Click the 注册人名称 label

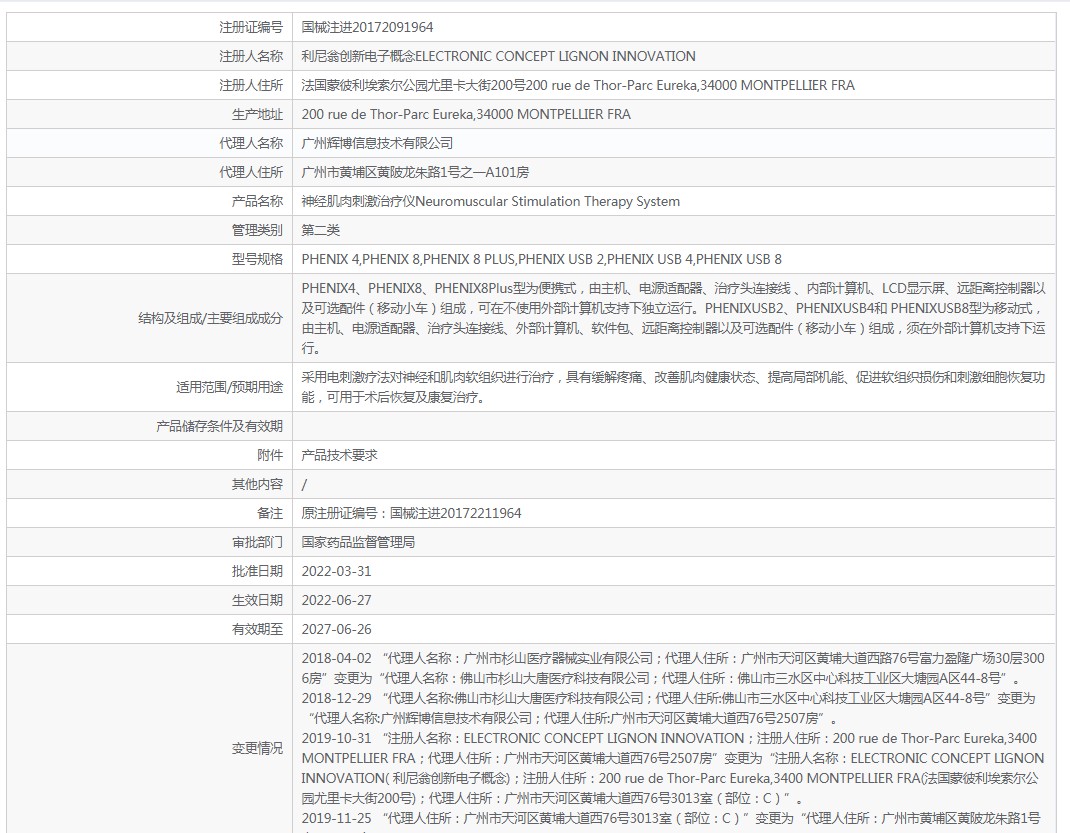coord(250,56)
